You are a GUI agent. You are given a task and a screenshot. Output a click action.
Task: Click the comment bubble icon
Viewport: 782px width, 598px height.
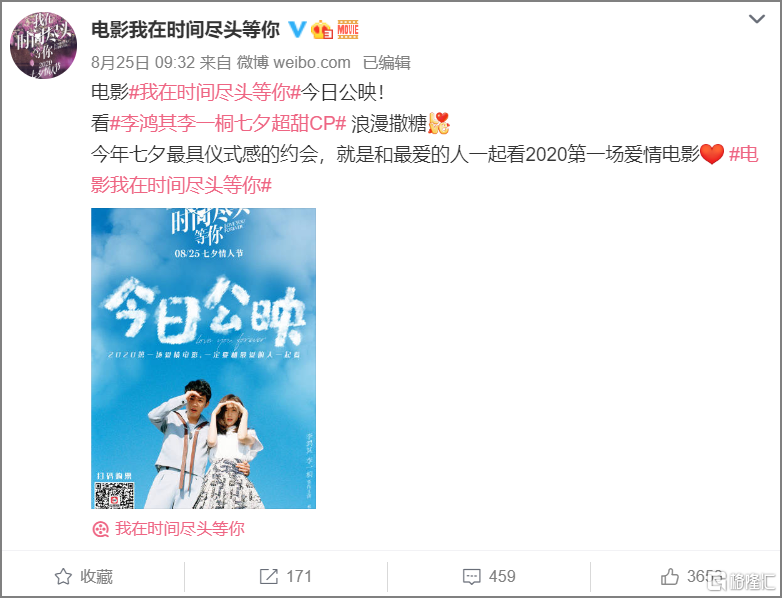click(472, 577)
